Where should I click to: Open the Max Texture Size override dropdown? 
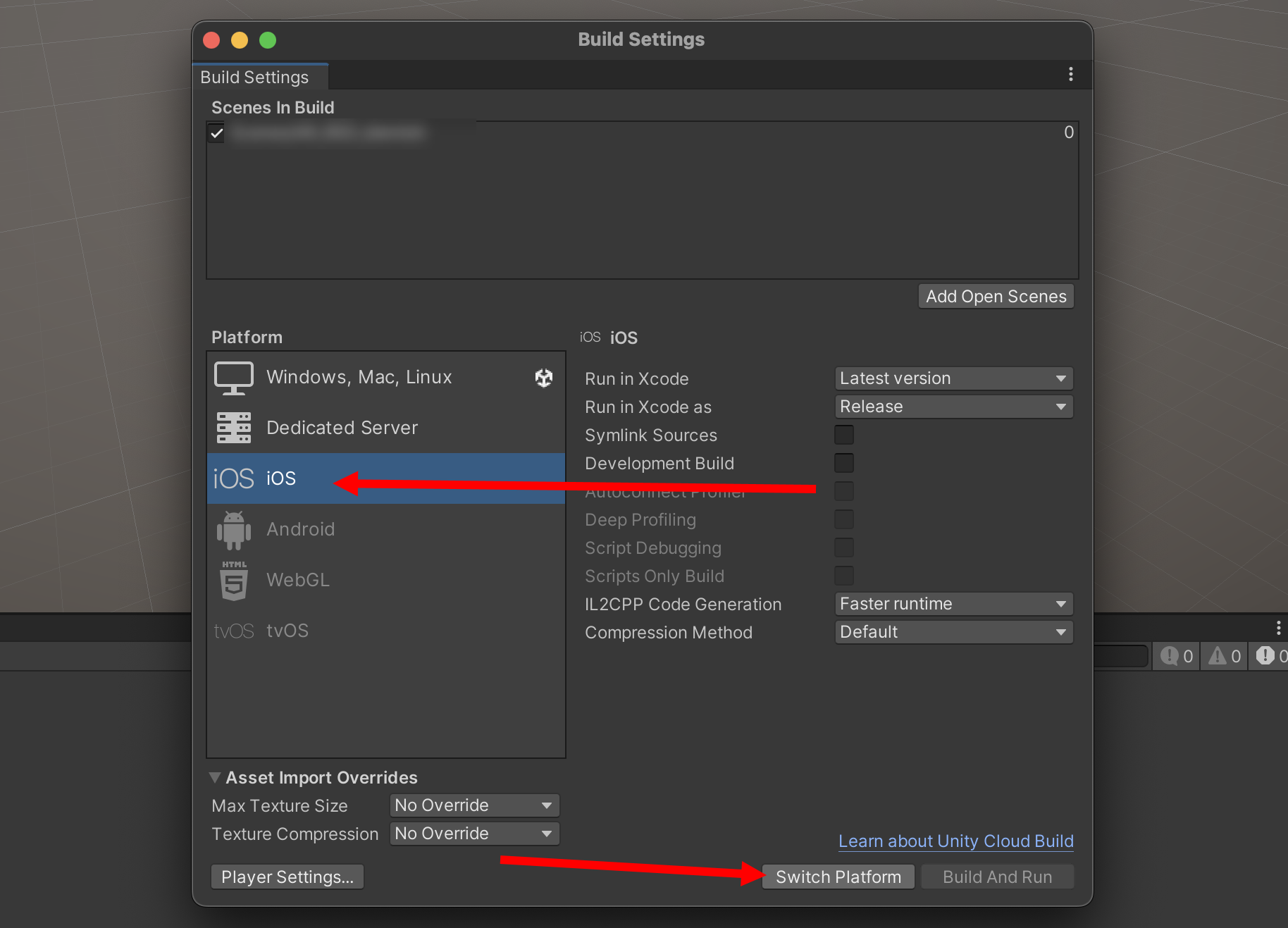475,805
